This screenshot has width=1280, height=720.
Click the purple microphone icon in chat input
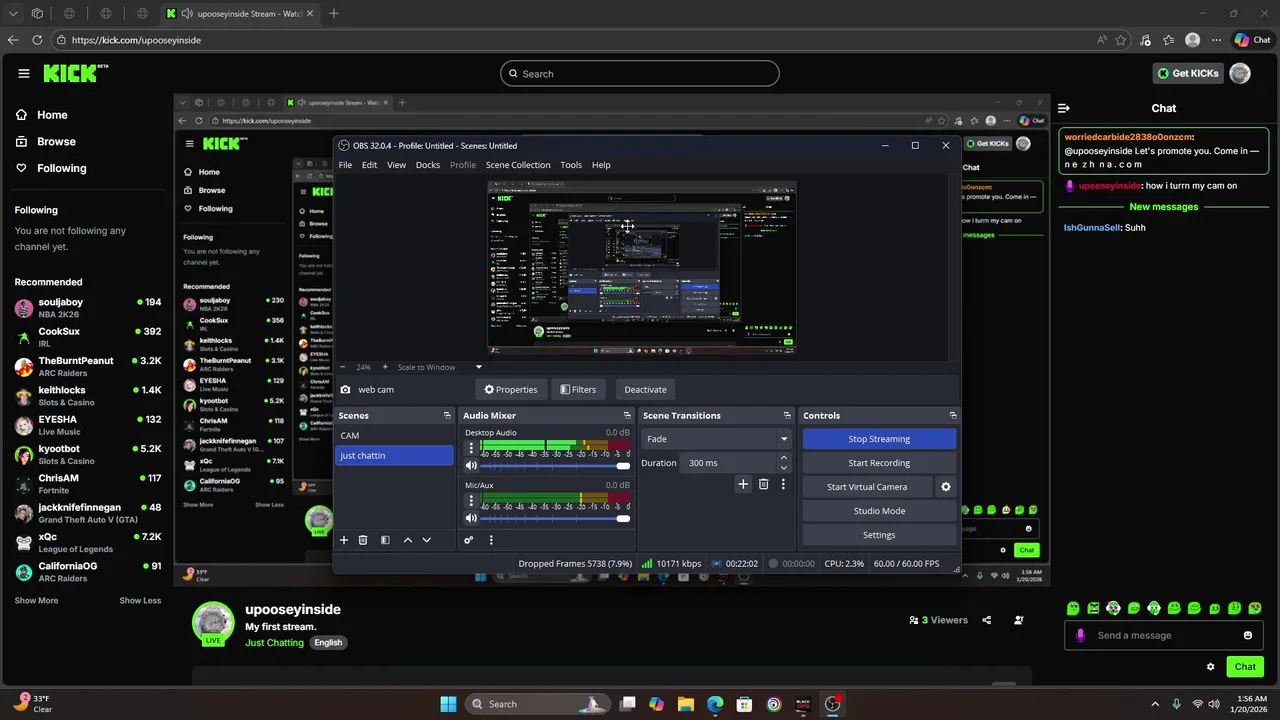1080,635
